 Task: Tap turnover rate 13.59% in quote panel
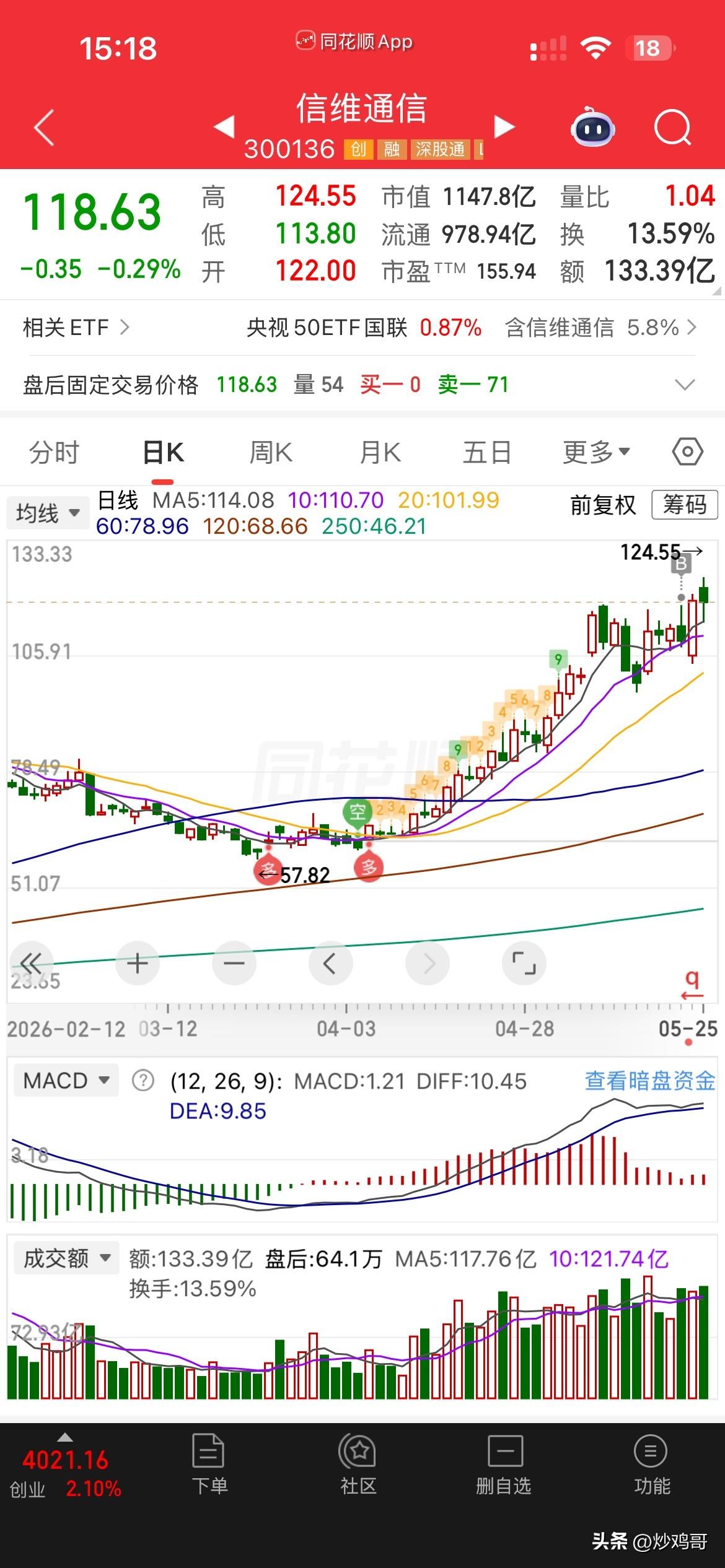[x=671, y=234]
